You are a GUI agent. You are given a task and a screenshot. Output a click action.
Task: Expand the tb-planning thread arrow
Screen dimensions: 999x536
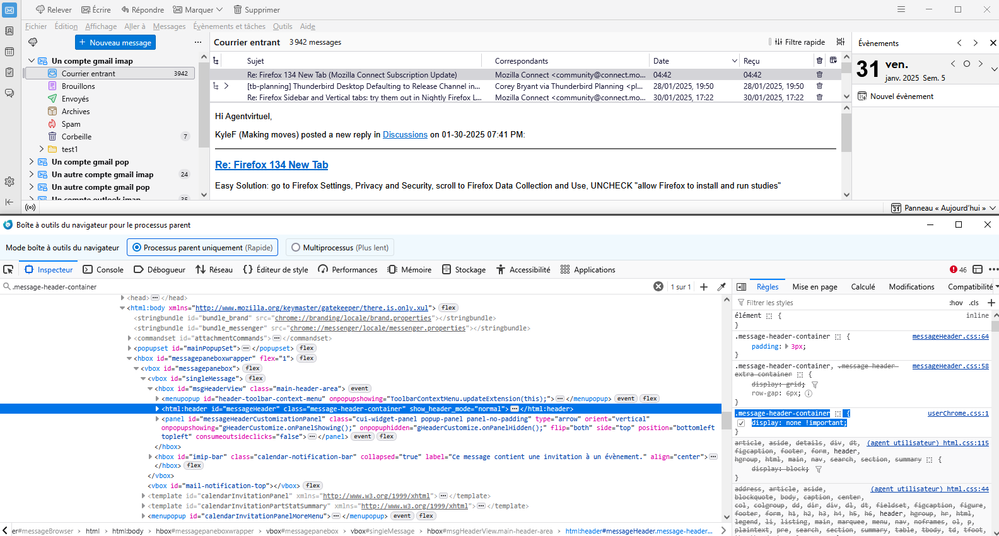(226, 86)
